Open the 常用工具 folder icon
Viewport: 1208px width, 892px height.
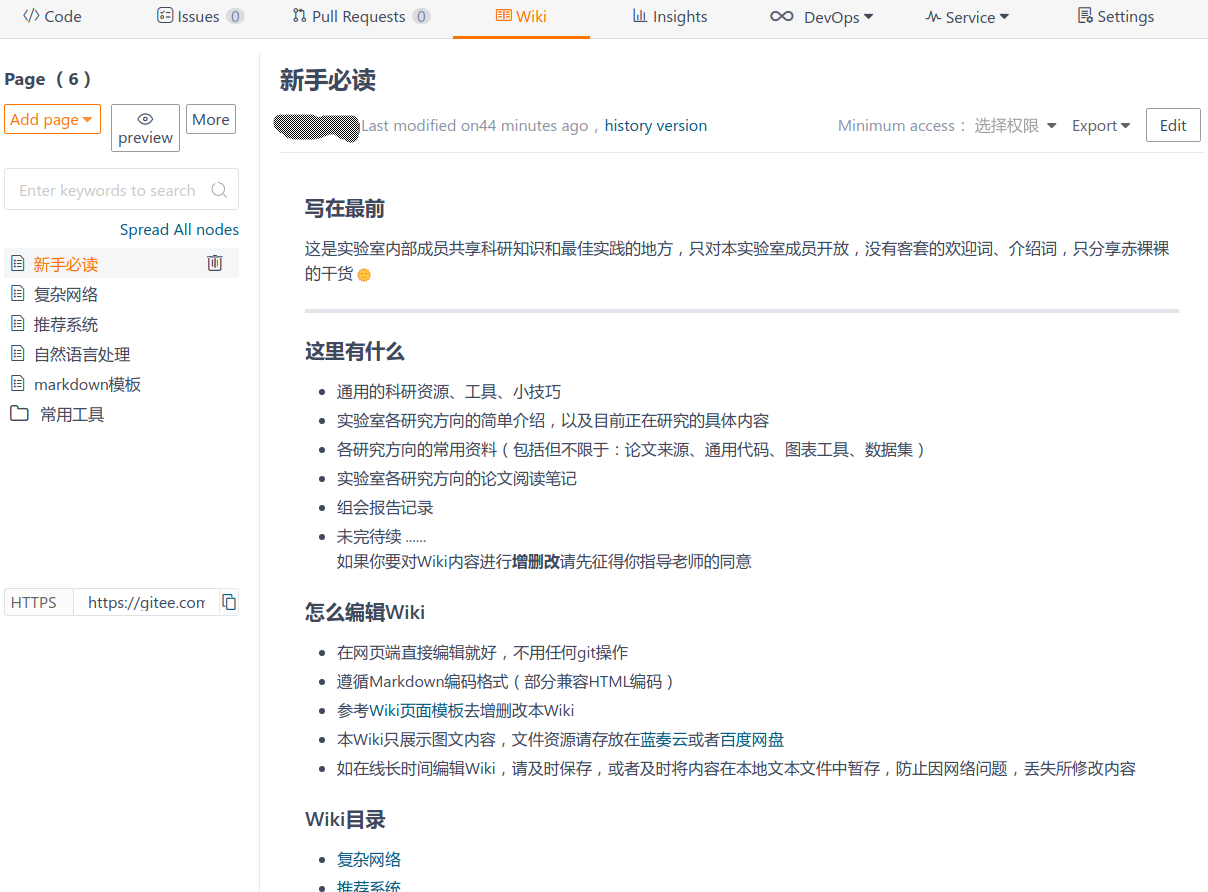tap(19, 414)
